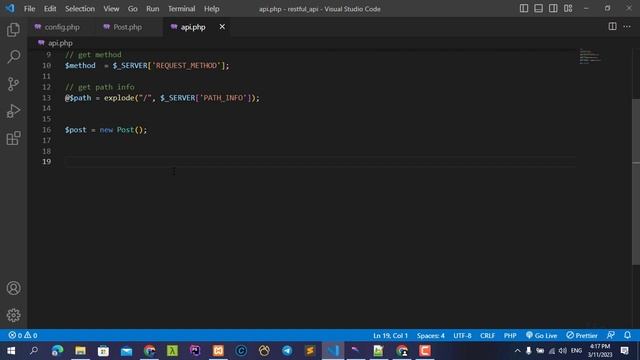
Task: Open the View menu
Action: click(x=111, y=9)
